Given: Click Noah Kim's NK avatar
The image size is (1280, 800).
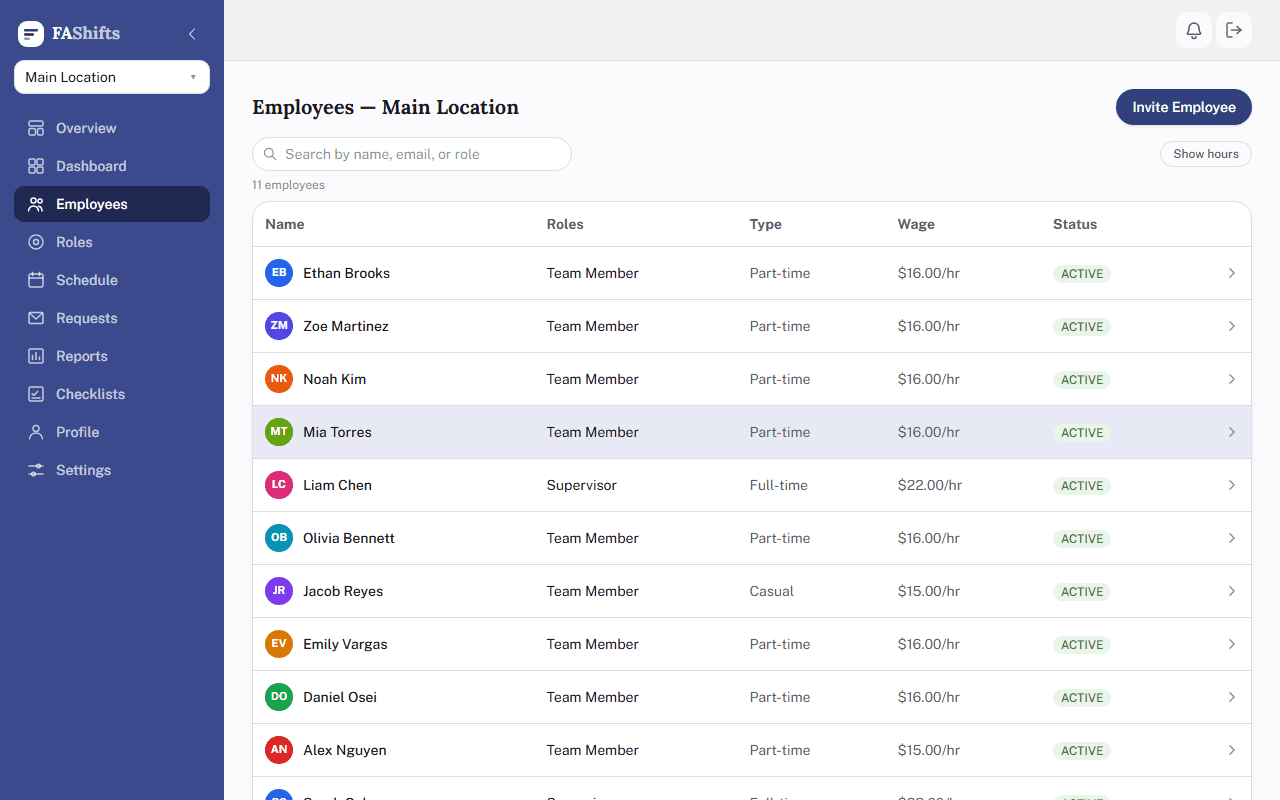Looking at the screenshot, I should [279, 379].
